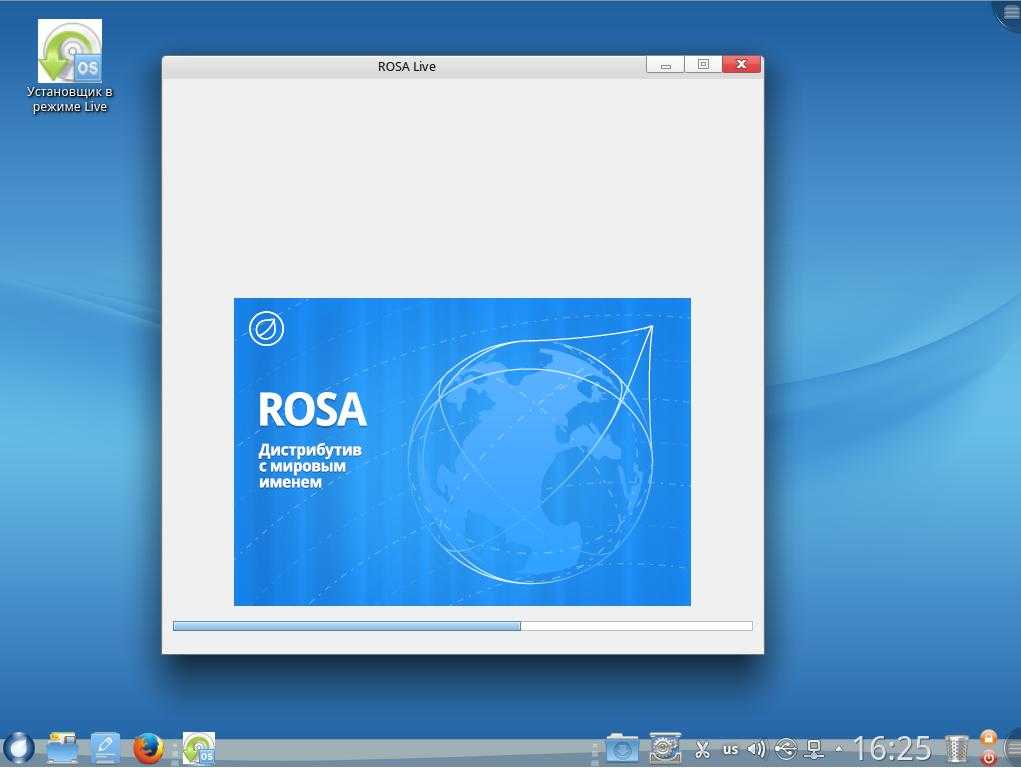Click the orange lock screen button
The width and height of the screenshot is (1021, 768).
pos(988,739)
